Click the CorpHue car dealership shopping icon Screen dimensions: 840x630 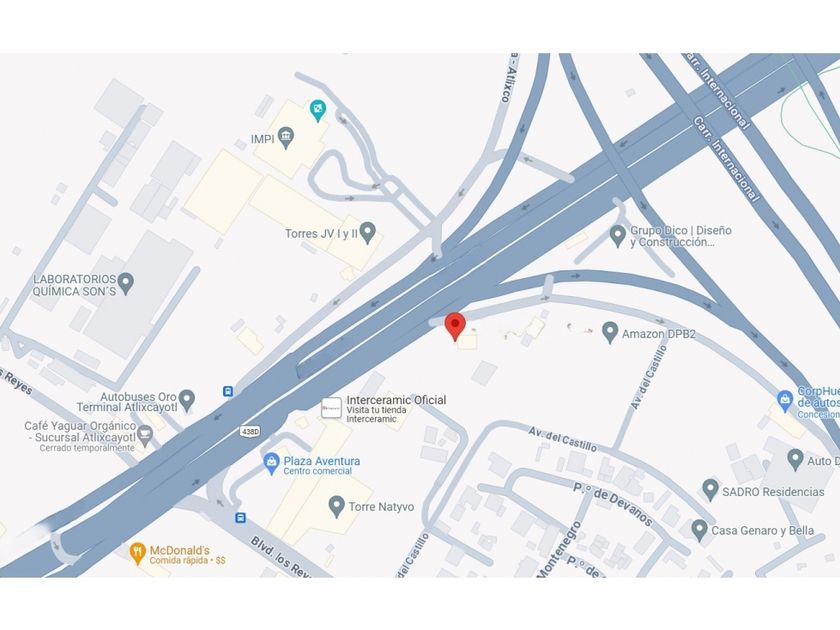785,401
